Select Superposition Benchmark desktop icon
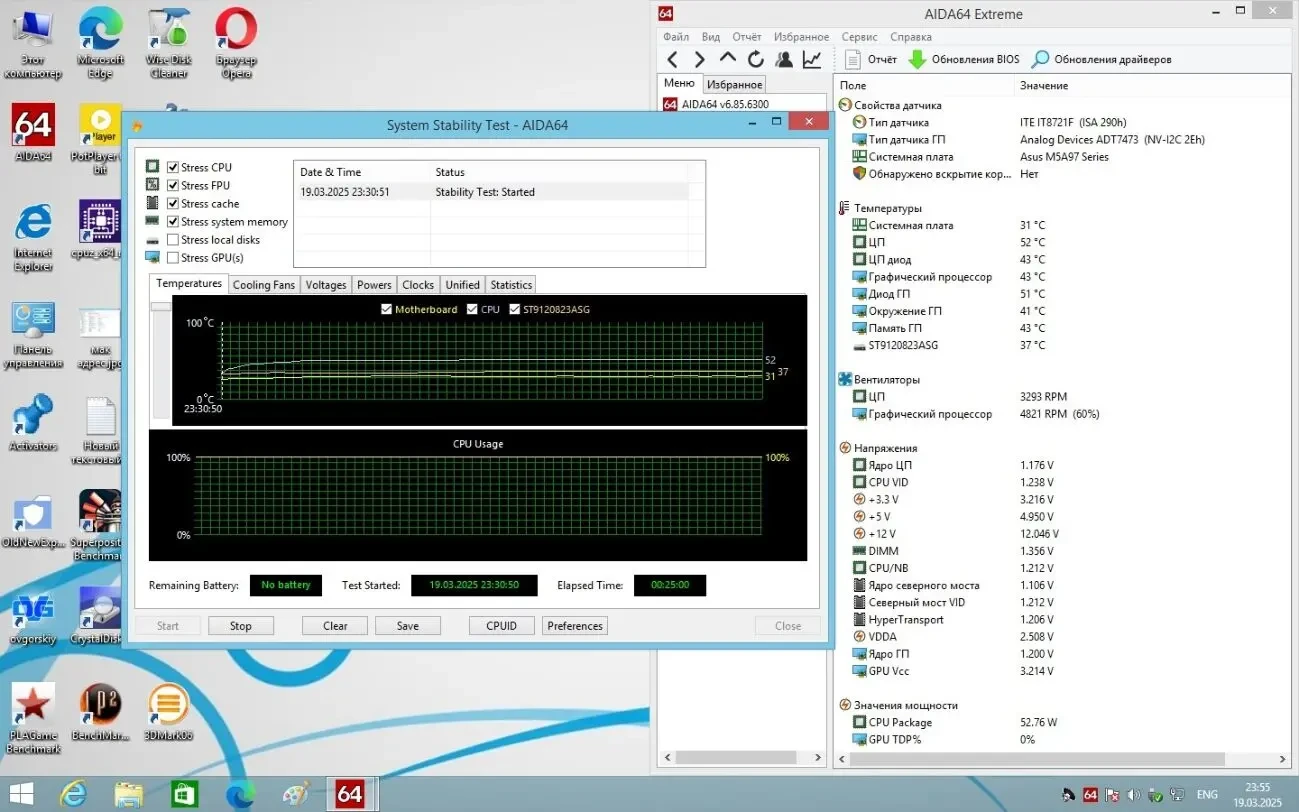1299x812 pixels. click(x=99, y=526)
